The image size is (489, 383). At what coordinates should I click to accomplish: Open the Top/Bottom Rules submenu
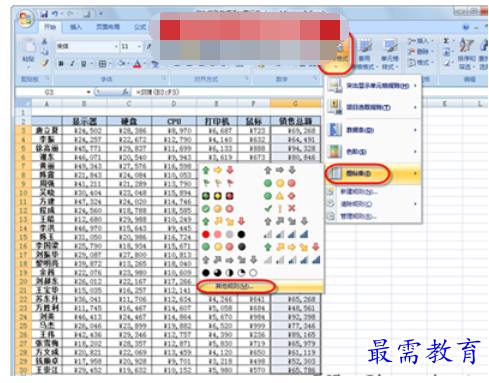tap(373, 107)
